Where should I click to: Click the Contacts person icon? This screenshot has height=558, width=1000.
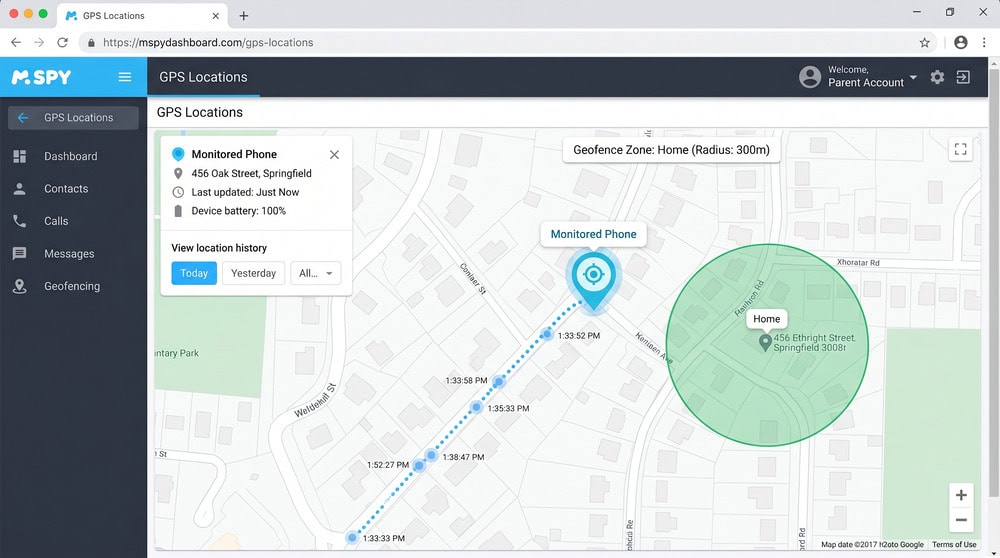coord(20,189)
